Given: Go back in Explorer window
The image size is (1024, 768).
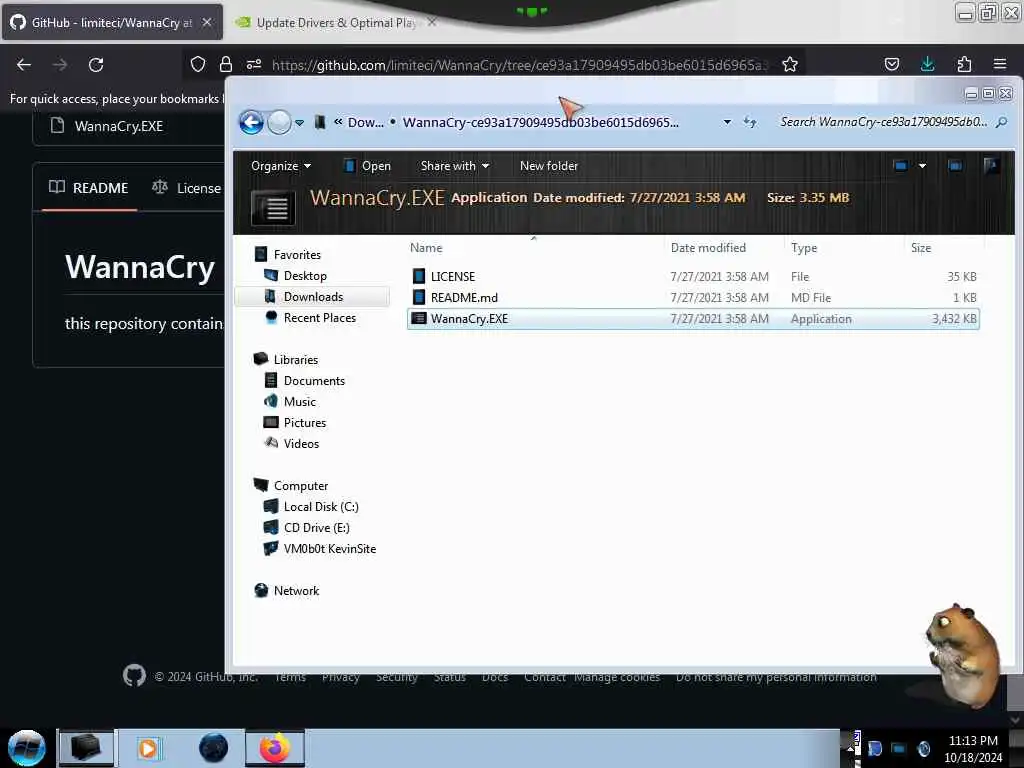Looking at the screenshot, I should pos(251,122).
